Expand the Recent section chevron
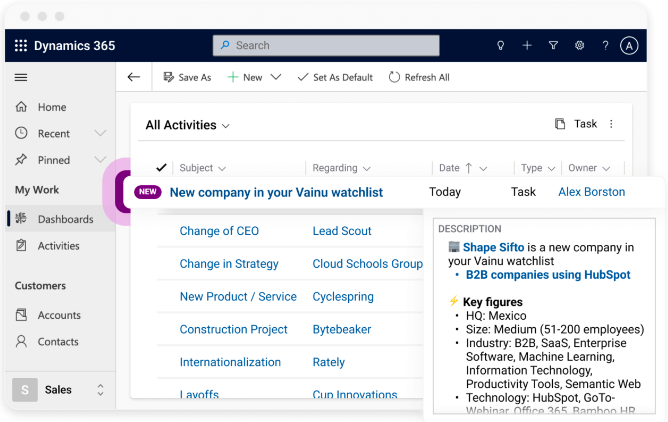Screen dimensions: 668x422 click(101, 133)
